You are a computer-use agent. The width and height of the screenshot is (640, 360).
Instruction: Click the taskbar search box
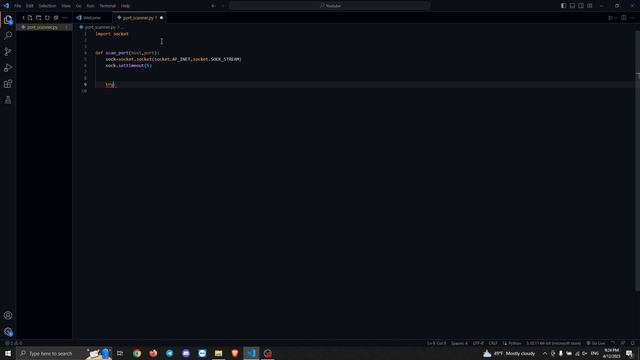pos(63,353)
